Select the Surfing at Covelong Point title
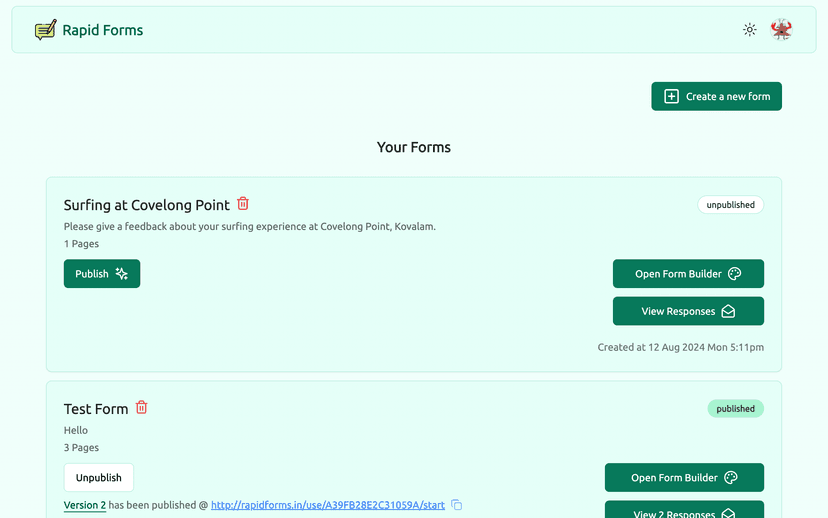Image resolution: width=828 pixels, height=518 pixels. 147,205
